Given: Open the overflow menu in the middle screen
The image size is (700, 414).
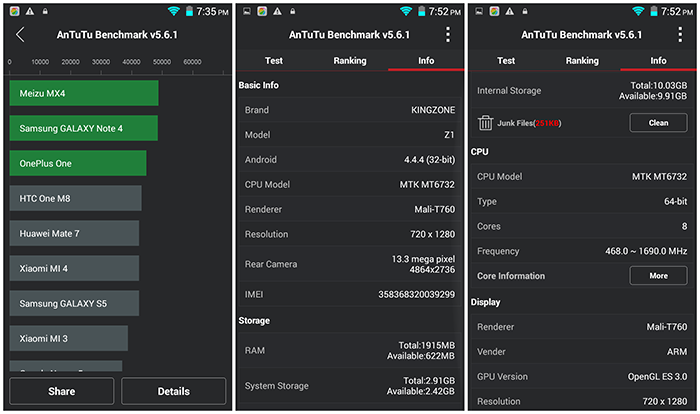Looking at the screenshot, I should tap(447, 34).
